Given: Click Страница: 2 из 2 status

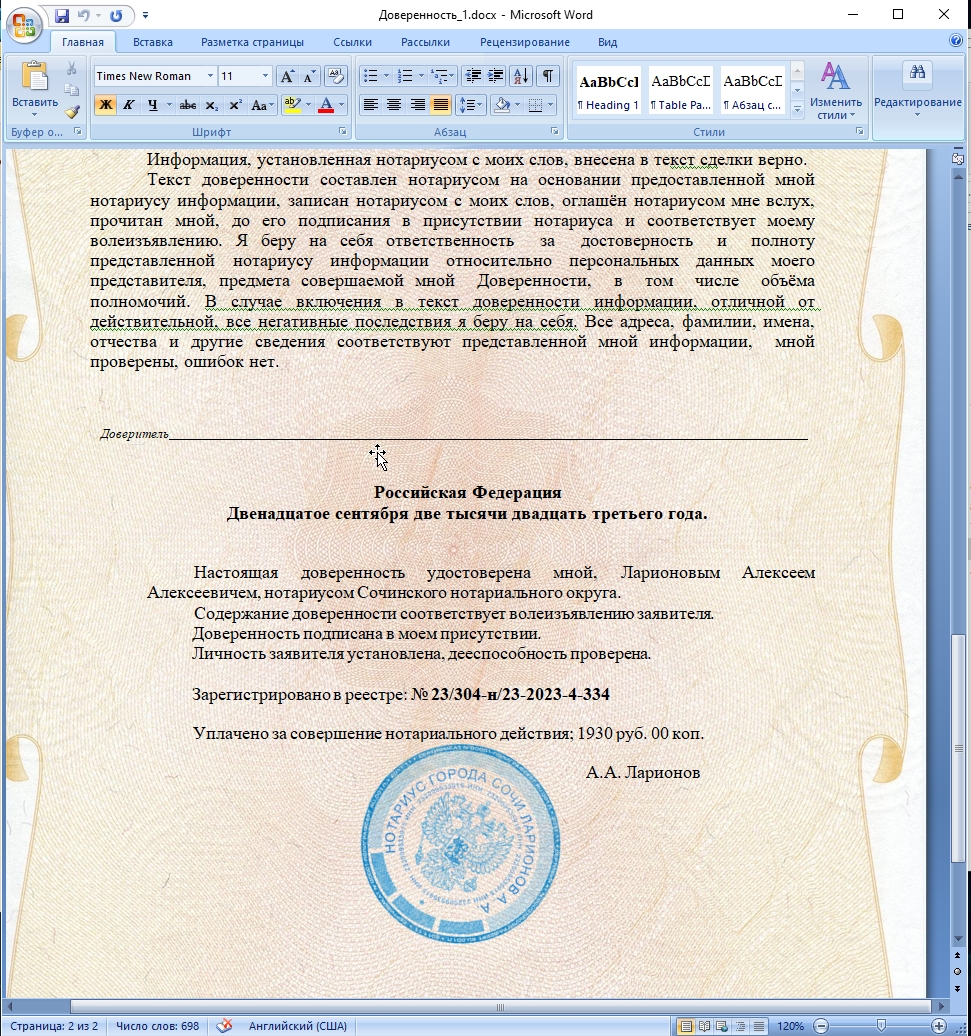Looking at the screenshot, I should tap(54, 1026).
